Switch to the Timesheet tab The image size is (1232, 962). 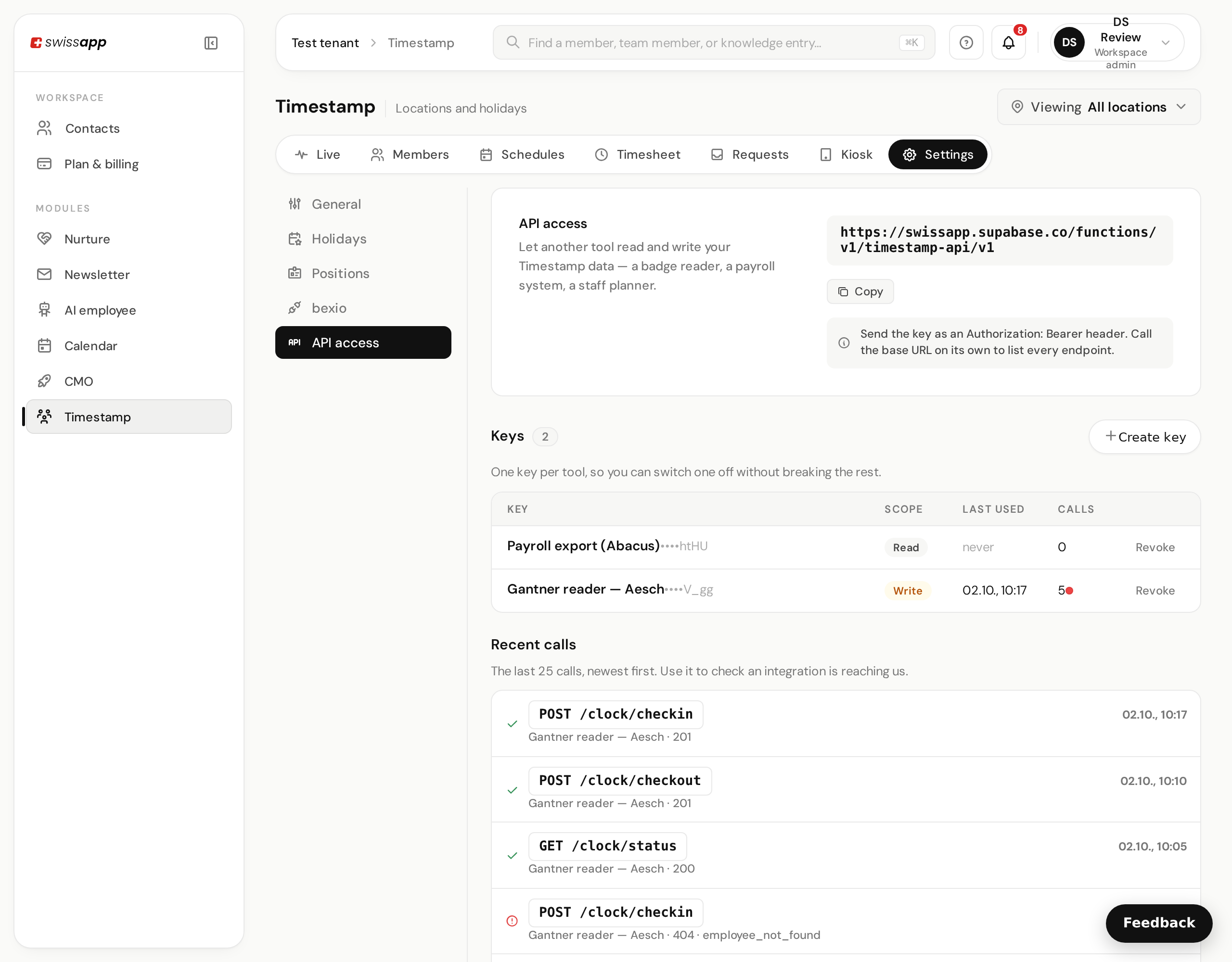(638, 154)
